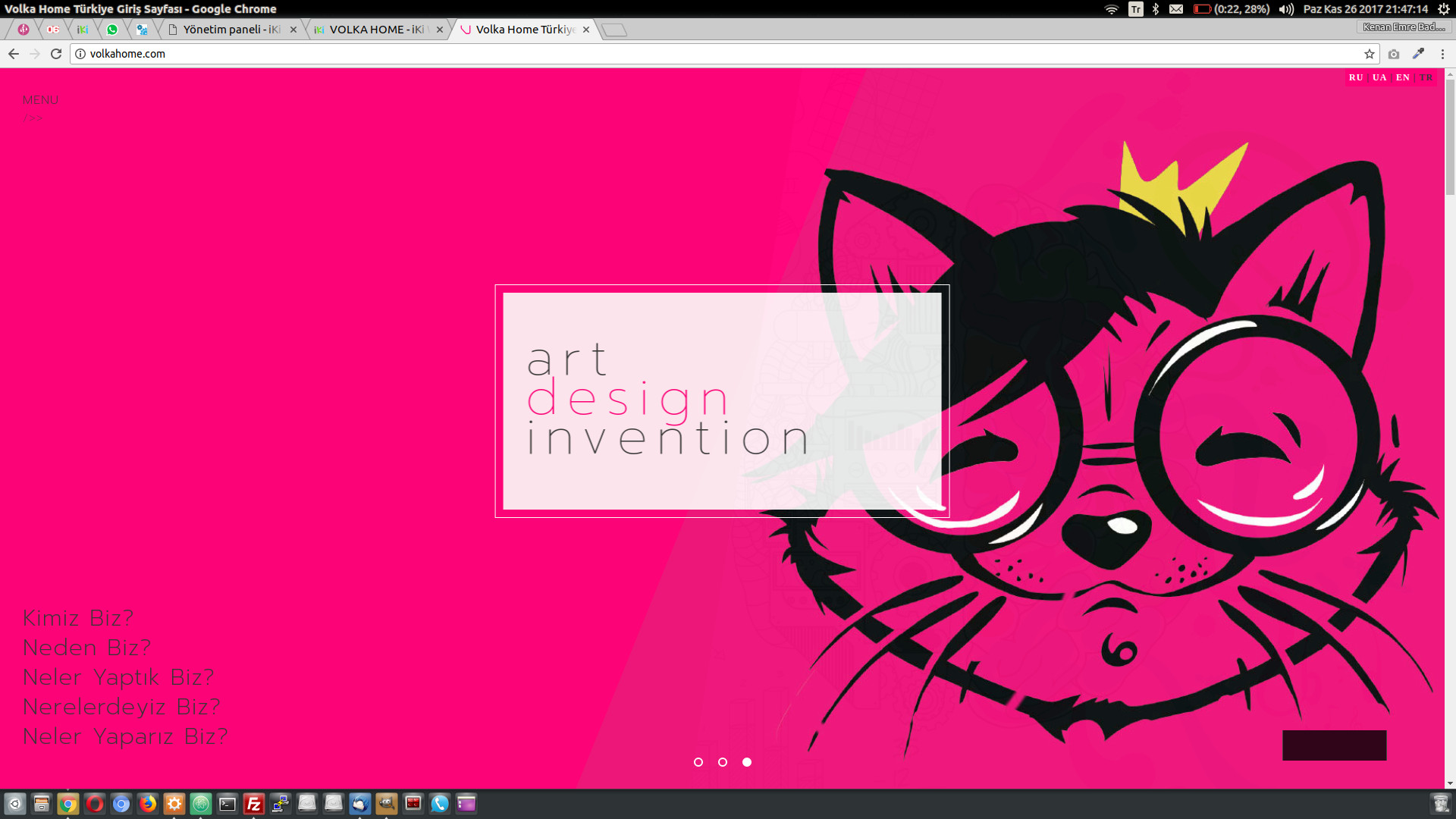
Task: Open the sound volume indicator
Action: tap(1286, 9)
